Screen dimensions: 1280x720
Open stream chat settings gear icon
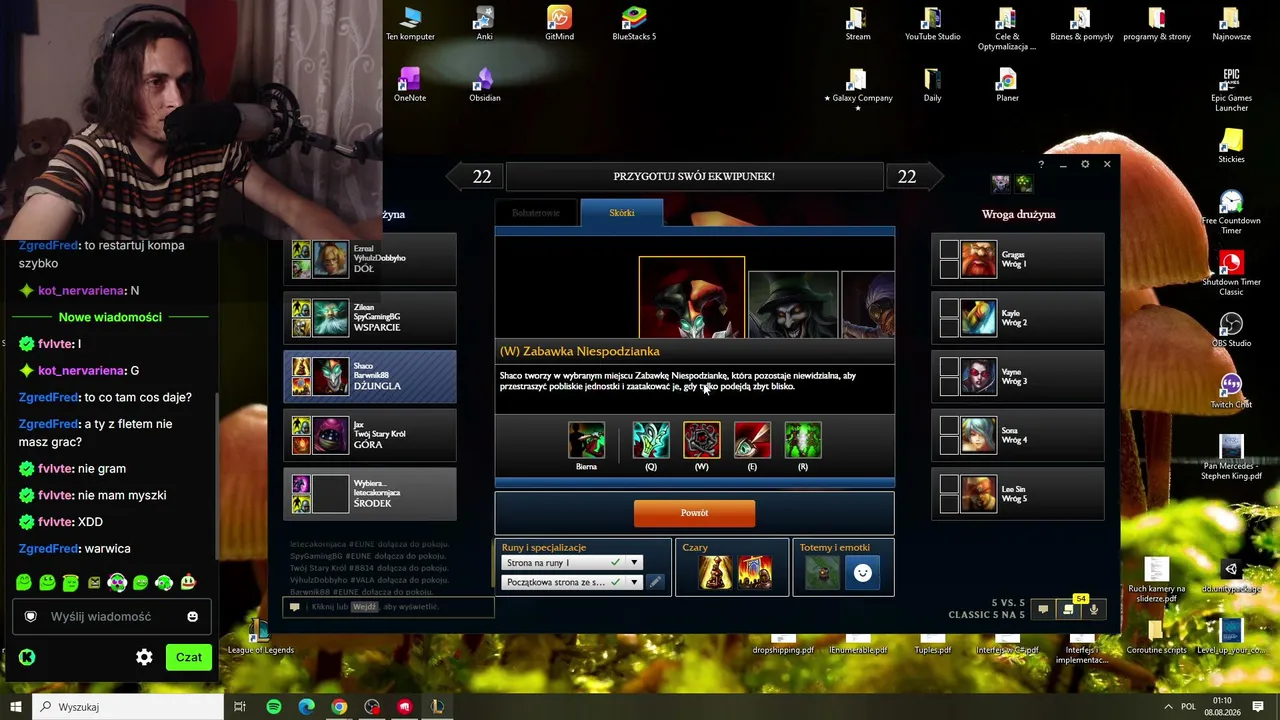(144, 657)
